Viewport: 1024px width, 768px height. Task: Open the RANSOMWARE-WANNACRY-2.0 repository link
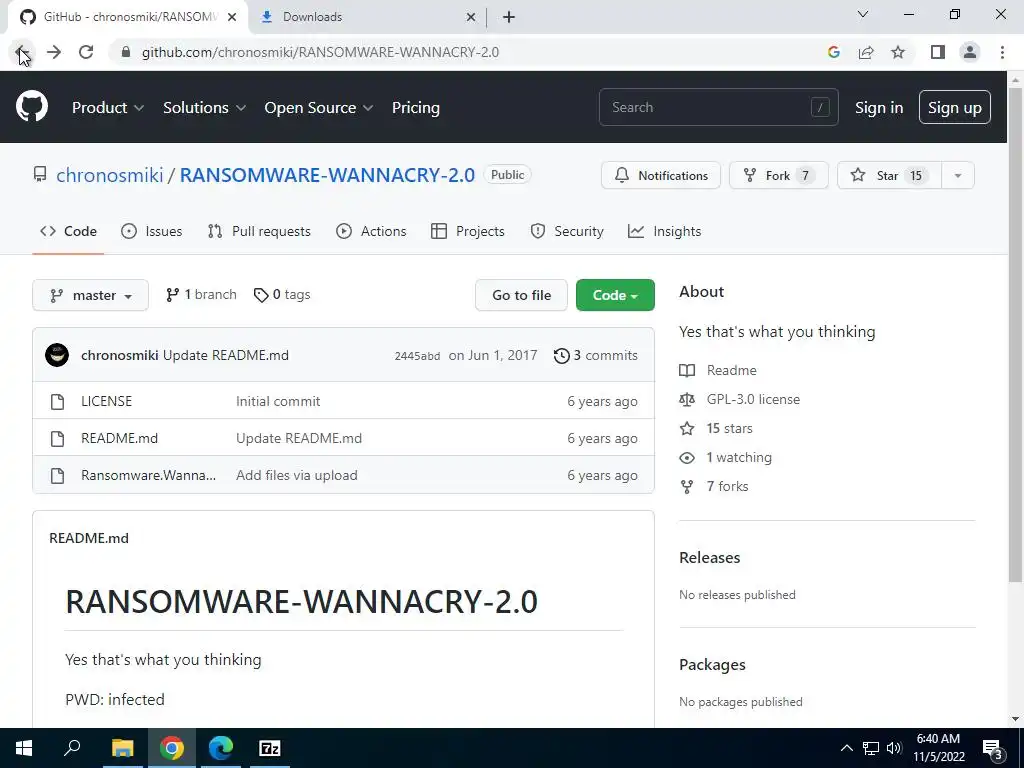(327, 175)
